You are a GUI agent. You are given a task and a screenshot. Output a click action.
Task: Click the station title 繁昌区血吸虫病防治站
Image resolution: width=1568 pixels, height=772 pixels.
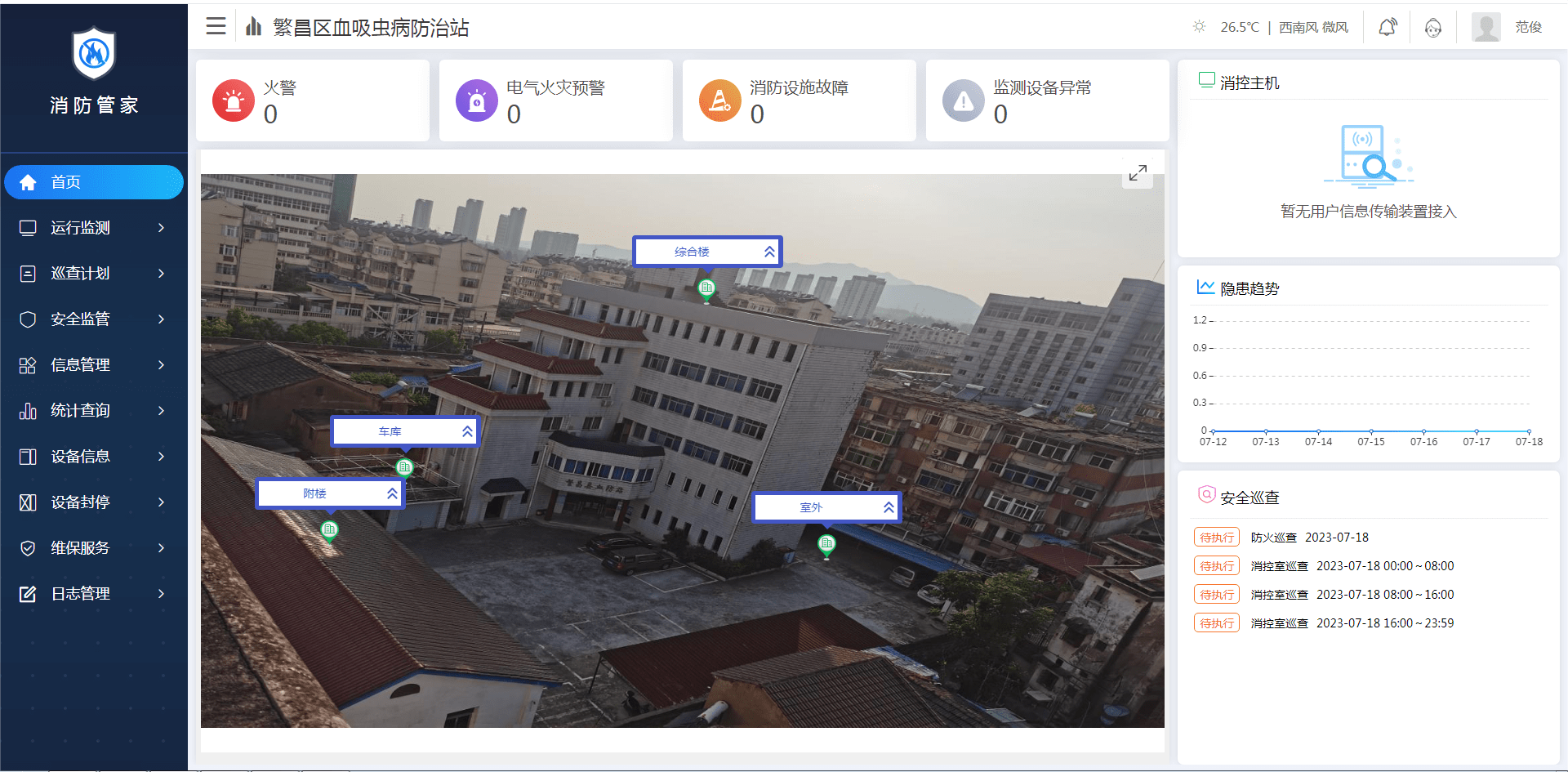point(371,28)
